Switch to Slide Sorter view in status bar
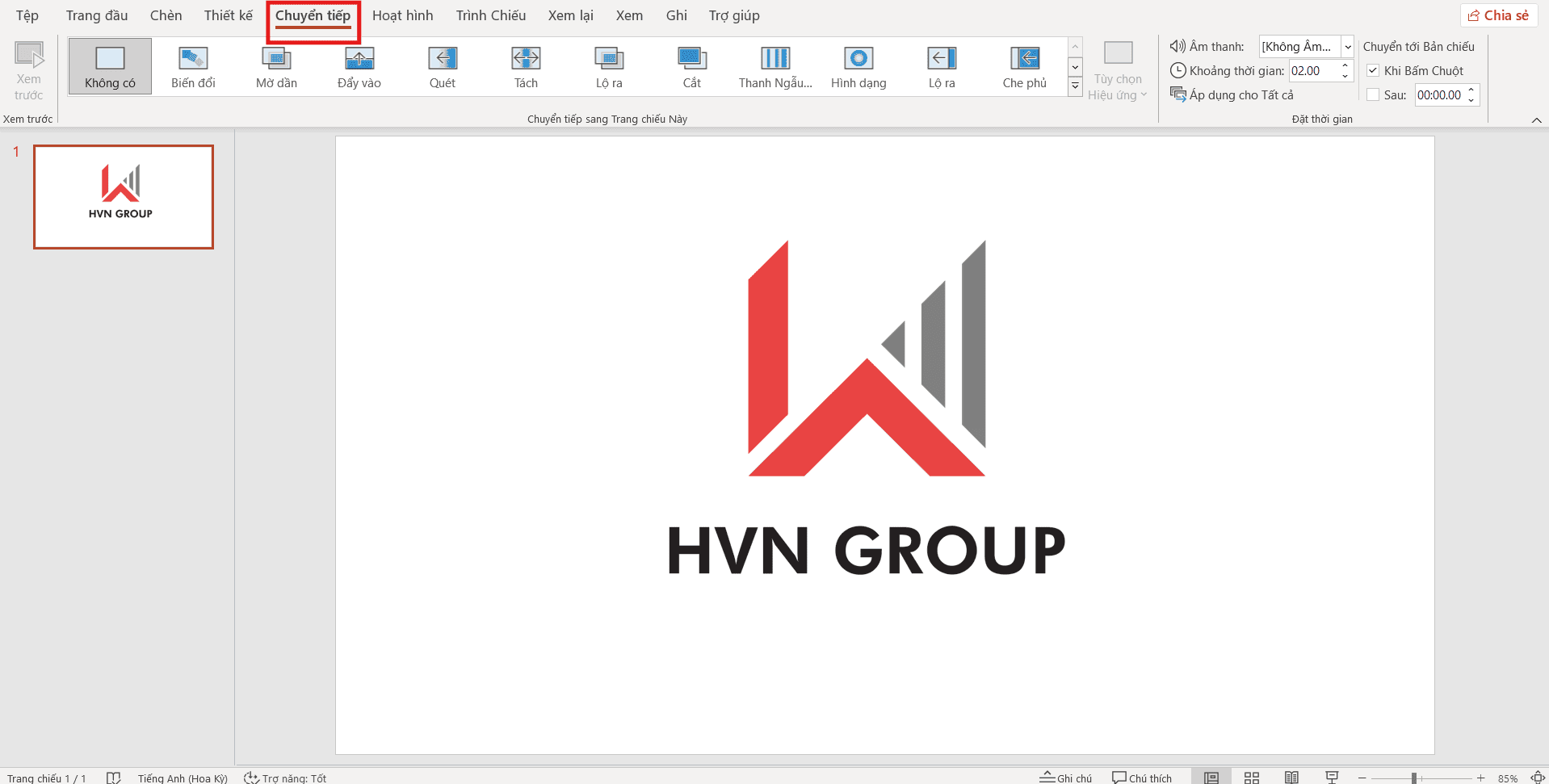1549x784 pixels. pyautogui.click(x=1252, y=778)
